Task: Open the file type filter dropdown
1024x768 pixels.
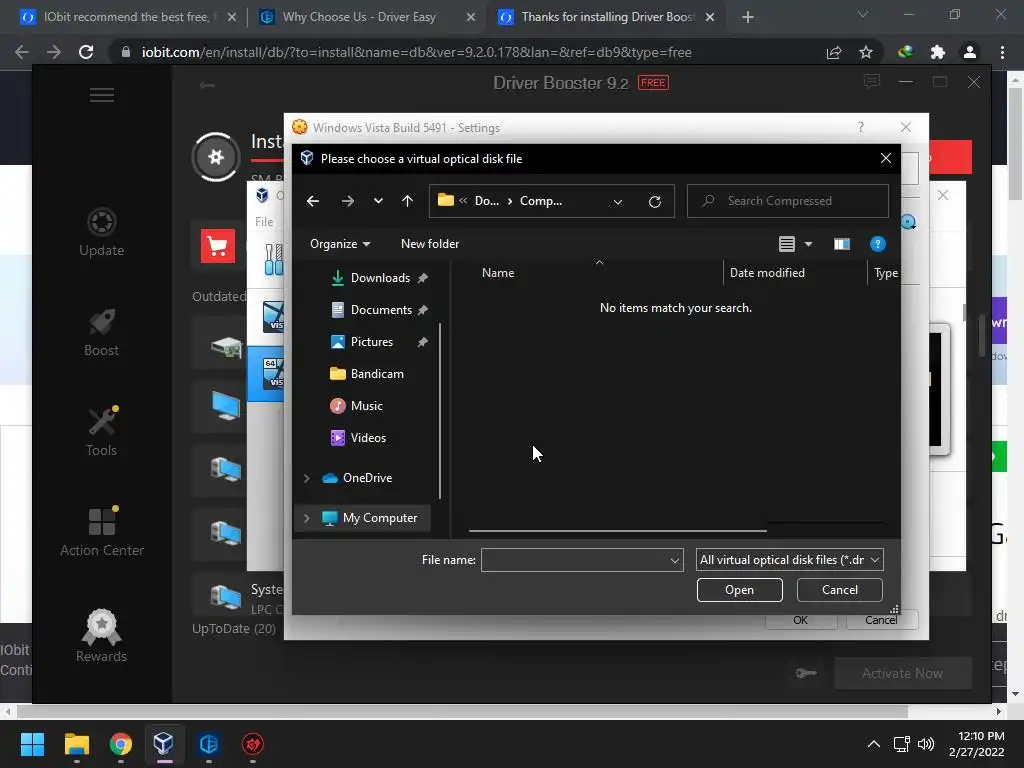Action: 790,560
